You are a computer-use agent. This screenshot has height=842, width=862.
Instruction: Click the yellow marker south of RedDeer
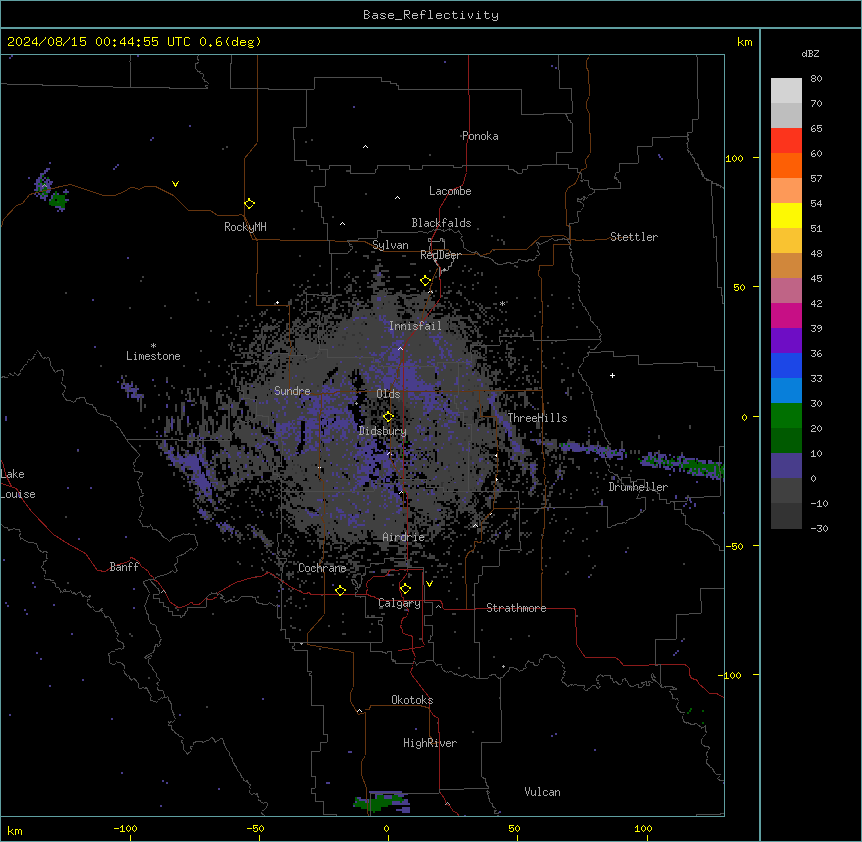(426, 281)
